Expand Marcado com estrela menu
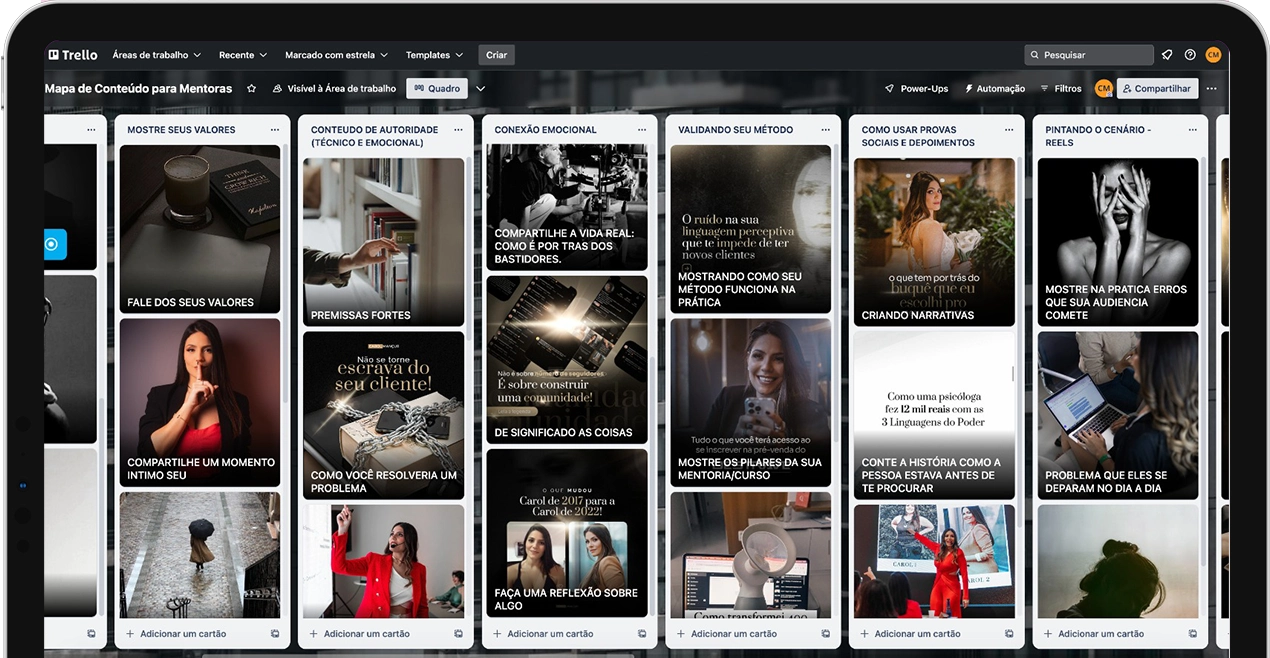 (x=338, y=55)
